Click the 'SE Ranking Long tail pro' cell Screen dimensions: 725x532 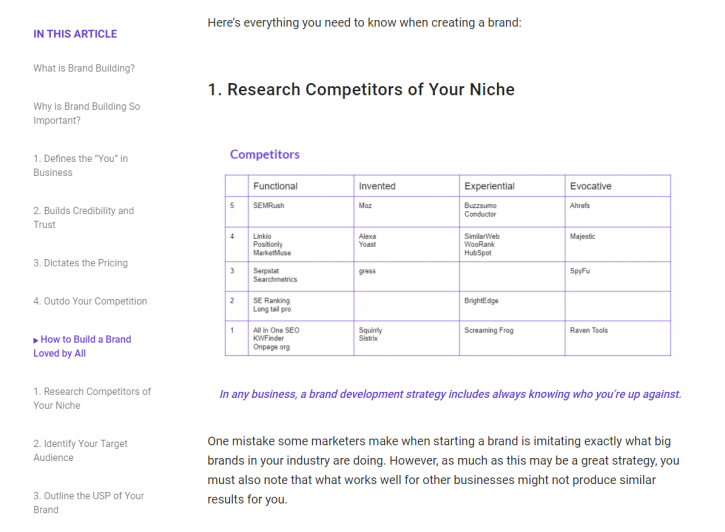(x=301, y=306)
